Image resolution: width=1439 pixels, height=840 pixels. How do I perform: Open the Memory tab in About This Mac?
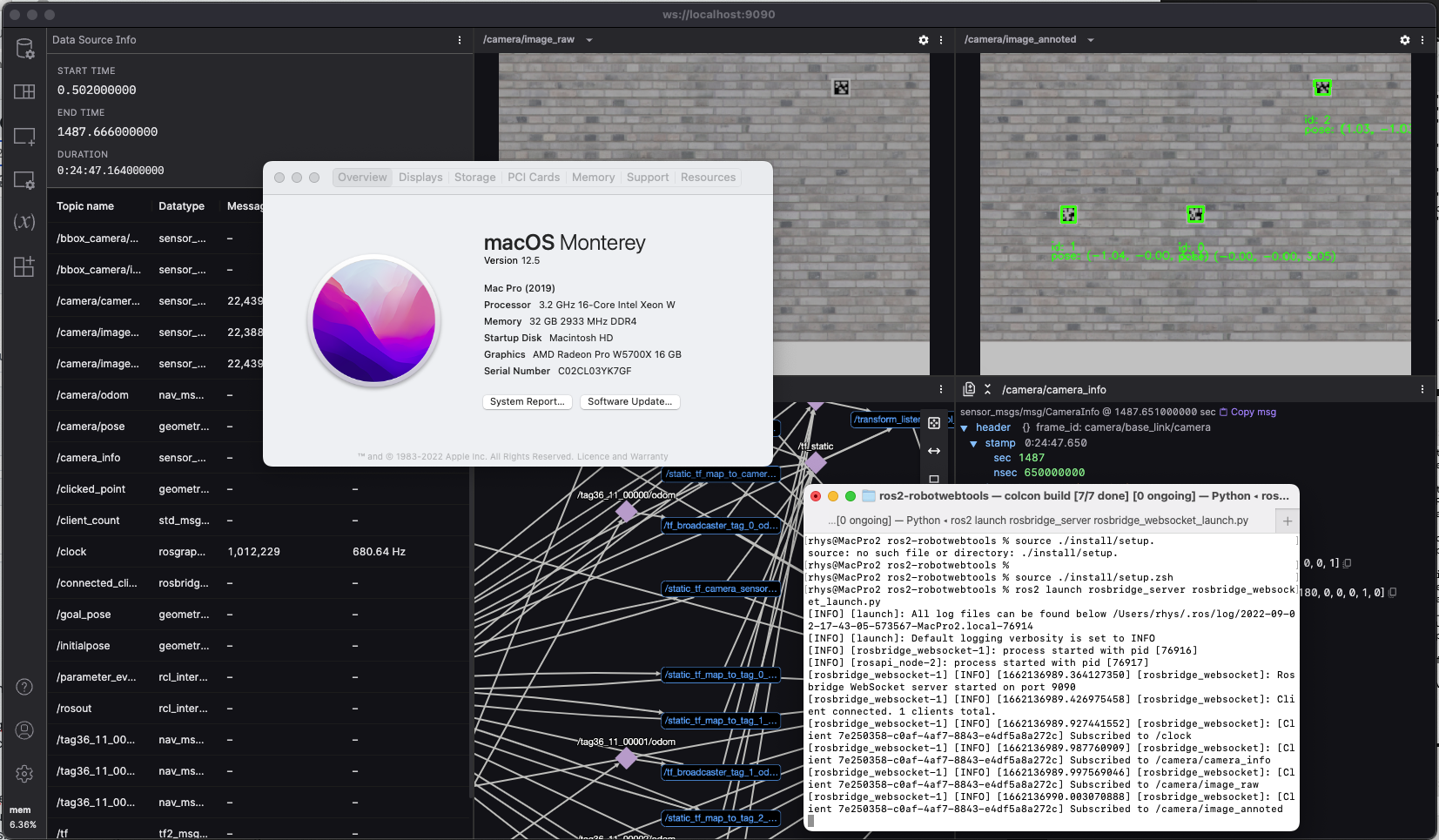click(593, 178)
